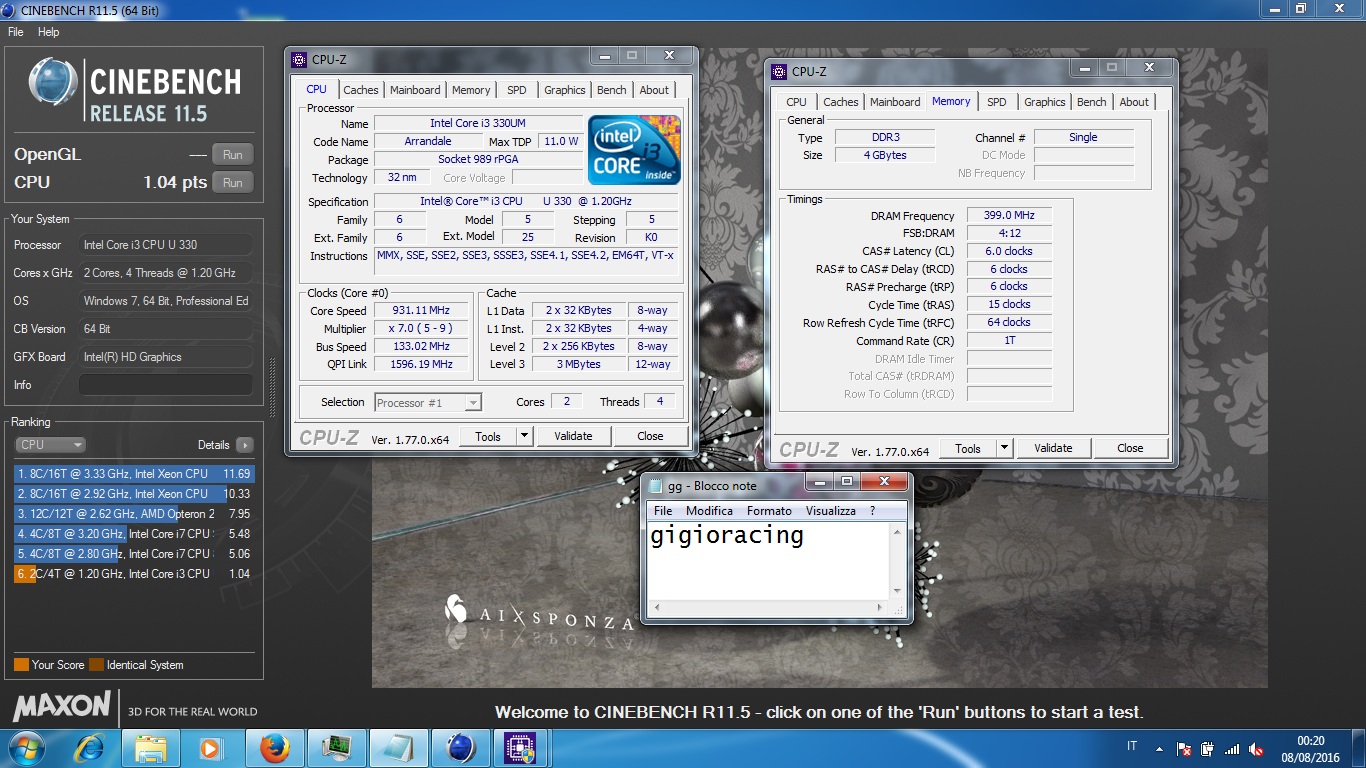Switch to Notepad taskbar icon
This screenshot has width=1366, height=768.
coord(398,747)
